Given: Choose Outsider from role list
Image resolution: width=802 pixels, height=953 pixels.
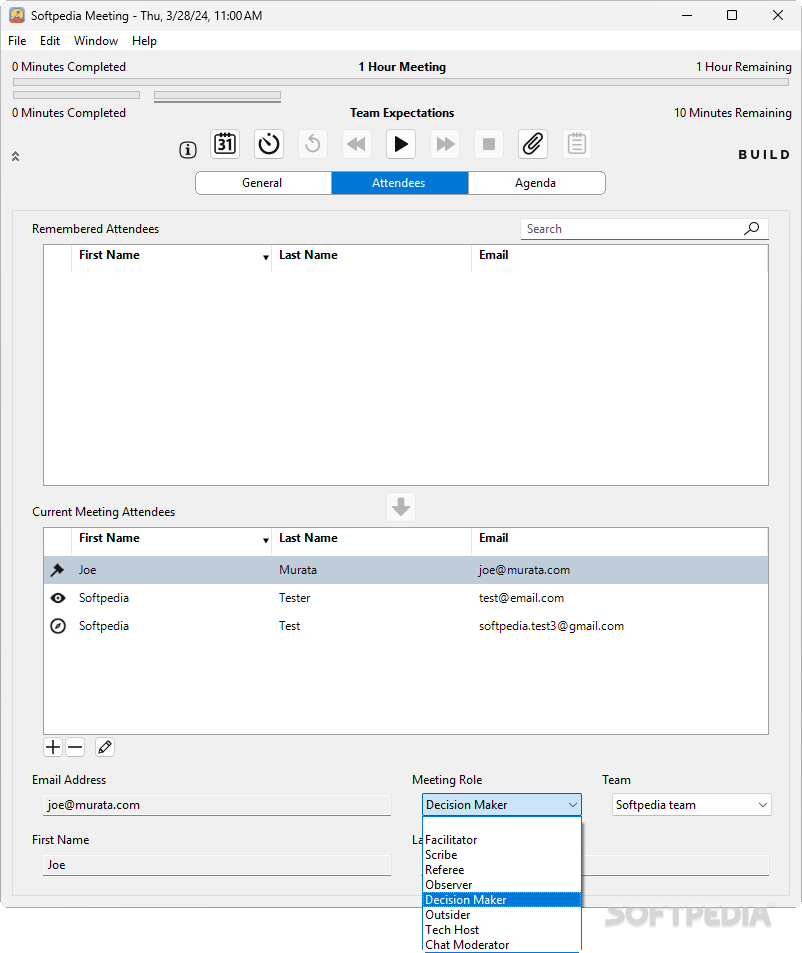Looking at the screenshot, I should (502, 915).
